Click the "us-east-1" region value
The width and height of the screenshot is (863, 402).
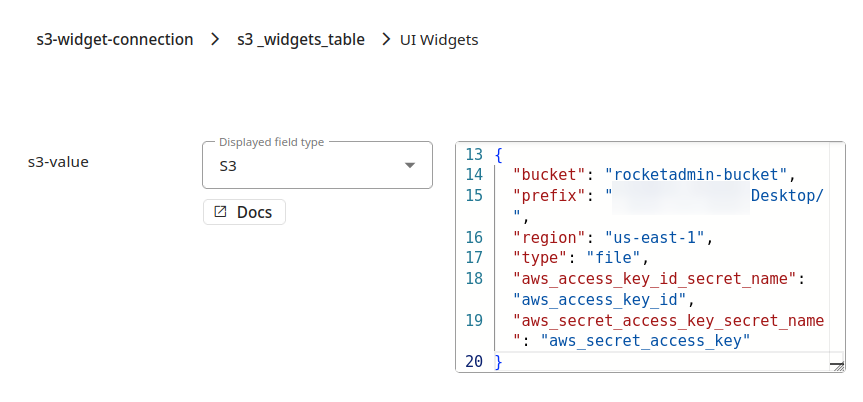pyautogui.click(x=653, y=237)
